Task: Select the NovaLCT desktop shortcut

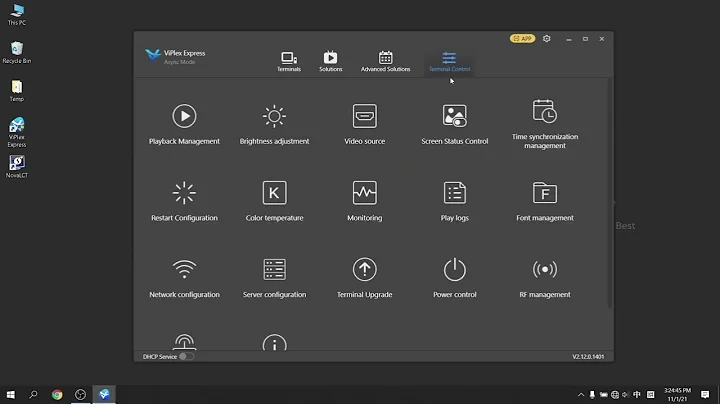Action: [x=17, y=166]
